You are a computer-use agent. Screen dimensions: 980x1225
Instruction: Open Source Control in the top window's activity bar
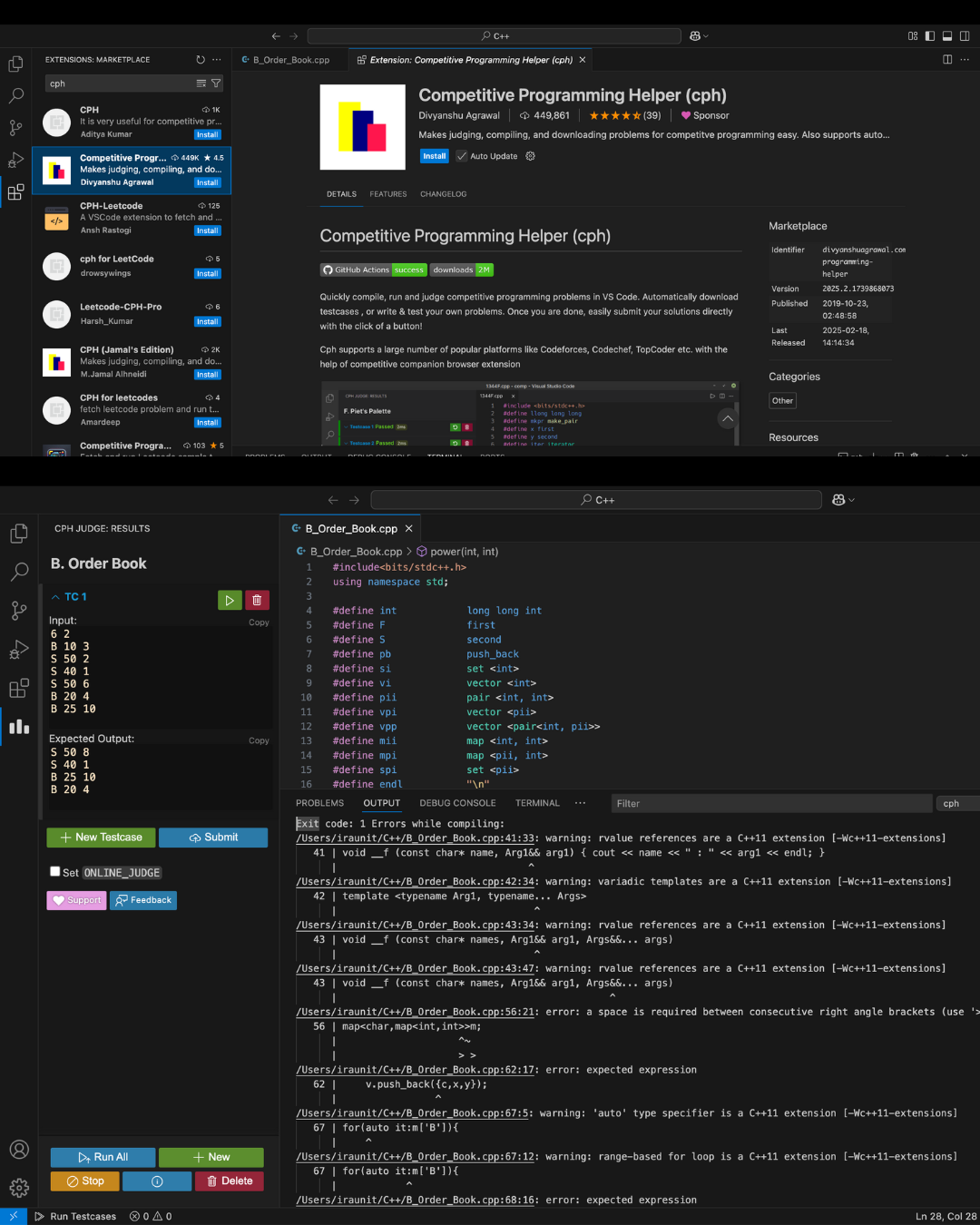point(15,127)
